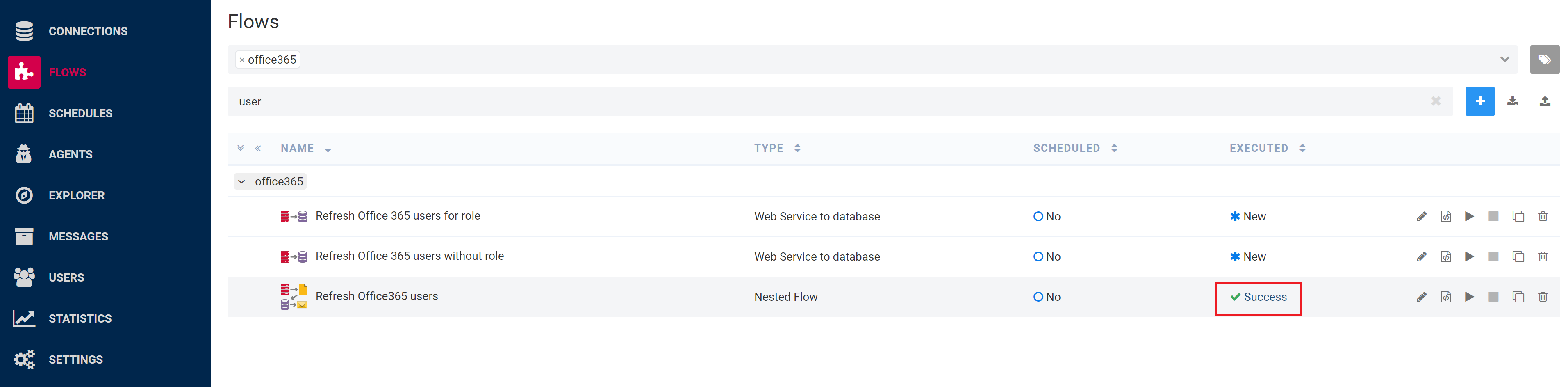Screen dimensions: 1568x387
Task: Collapse with the double chevron left icon
Action: point(258,148)
